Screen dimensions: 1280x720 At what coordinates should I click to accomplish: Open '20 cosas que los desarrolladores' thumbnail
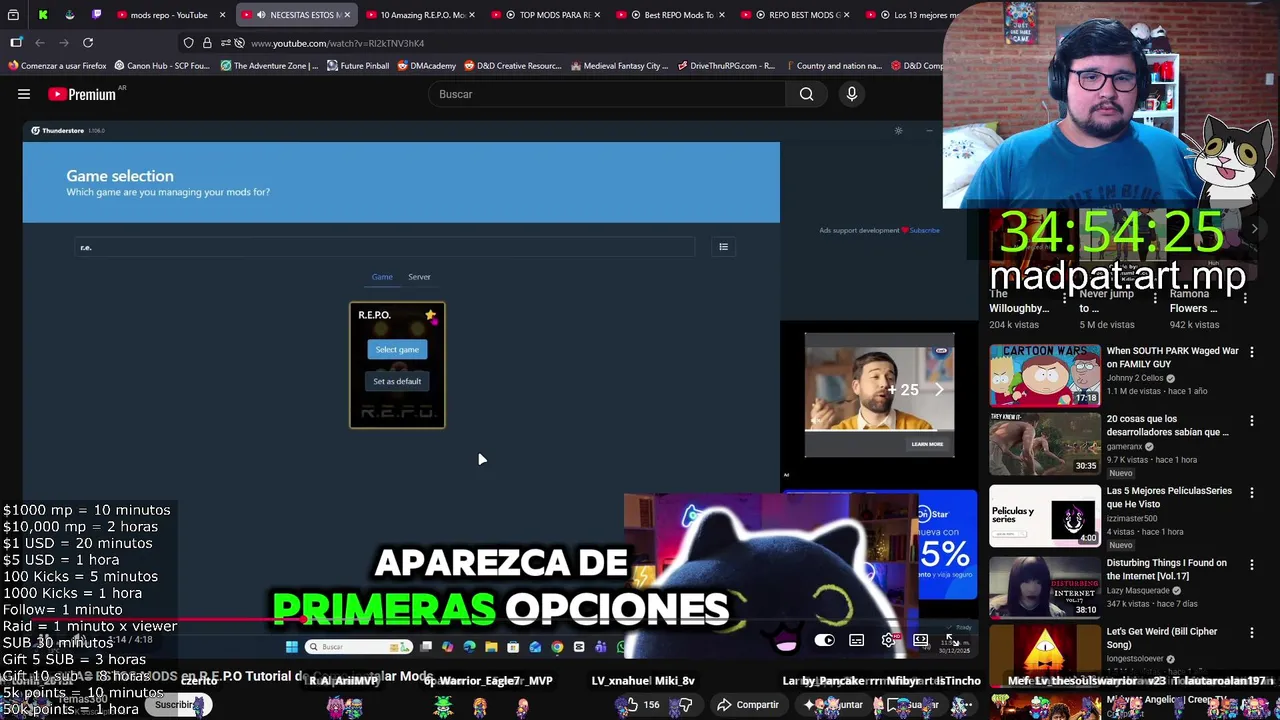(x=1045, y=443)
